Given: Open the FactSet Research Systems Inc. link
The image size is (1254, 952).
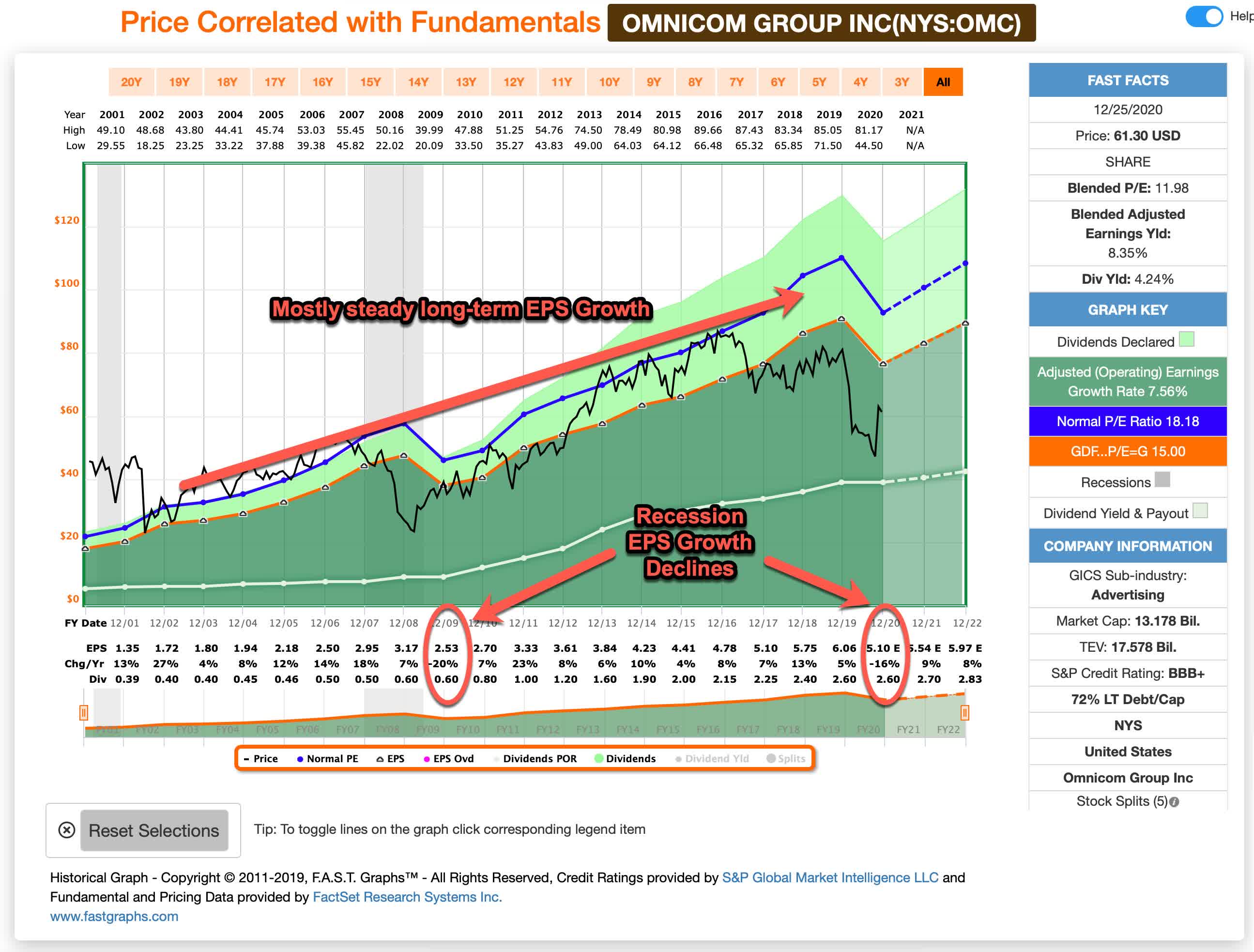Looking at the screenshot, I should [x=407, y=897].
